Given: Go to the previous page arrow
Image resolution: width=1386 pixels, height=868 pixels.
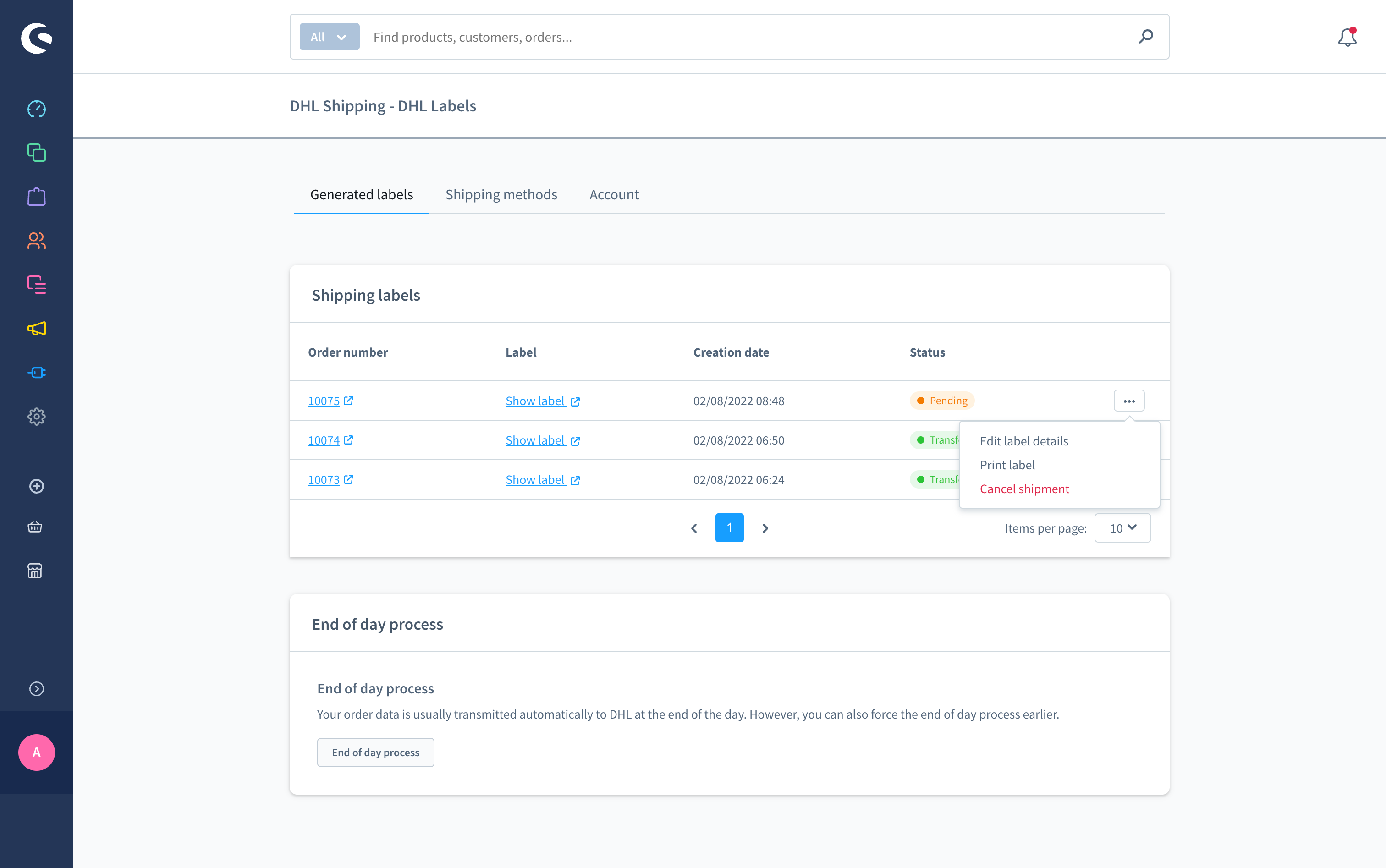Looking at the screenshot, I should tap(694, 528).
